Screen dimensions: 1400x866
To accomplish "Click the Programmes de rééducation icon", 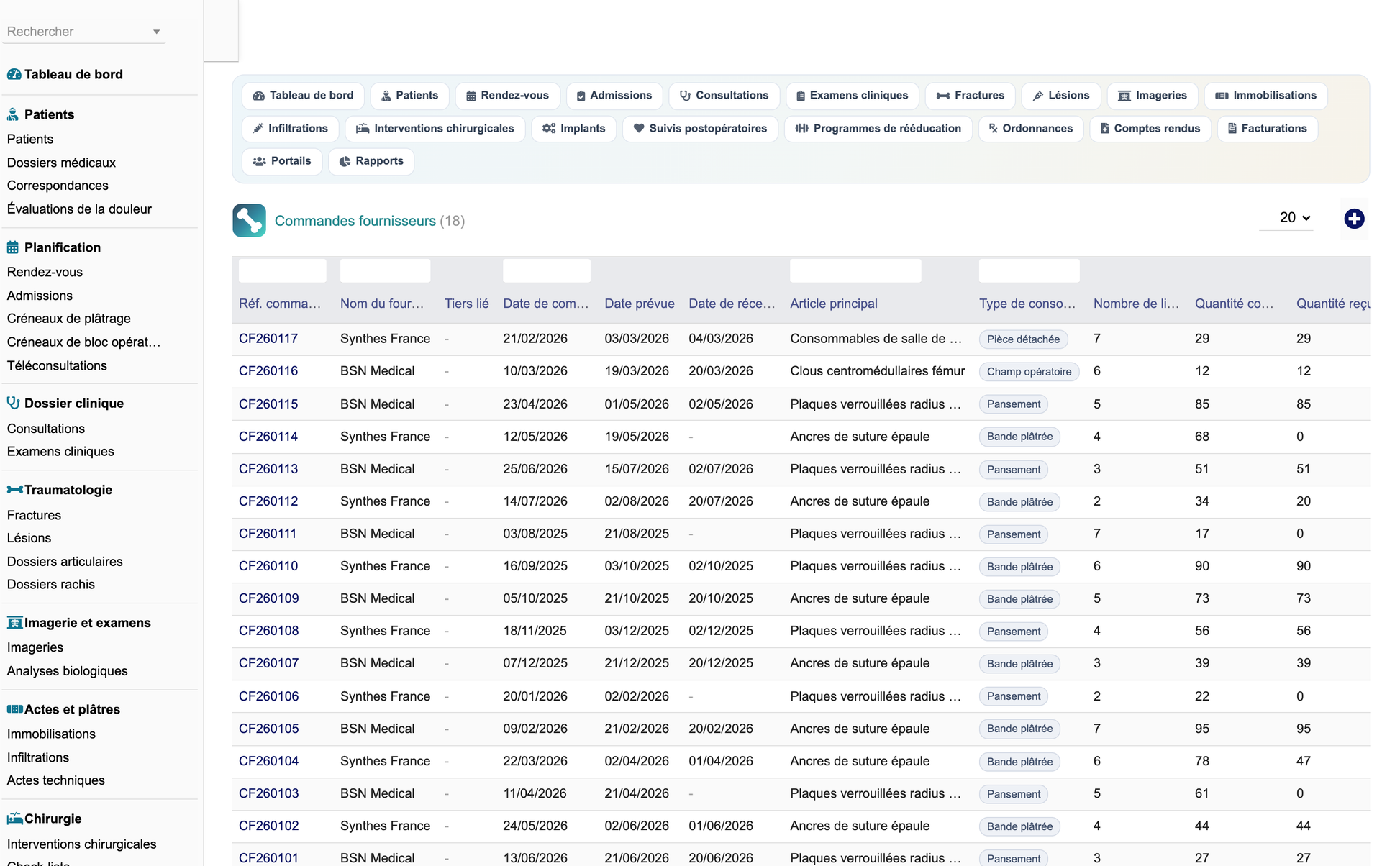I will (801, 129).
